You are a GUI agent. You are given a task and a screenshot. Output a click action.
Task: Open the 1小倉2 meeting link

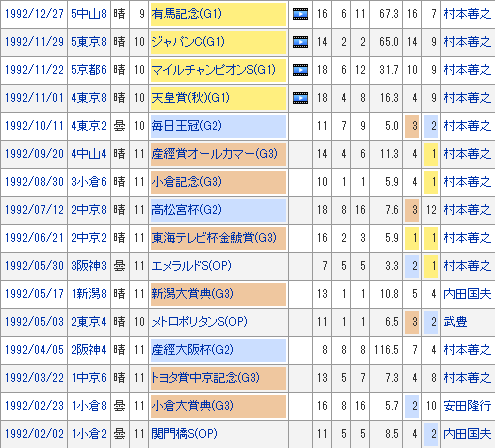[x=89, y=434]
